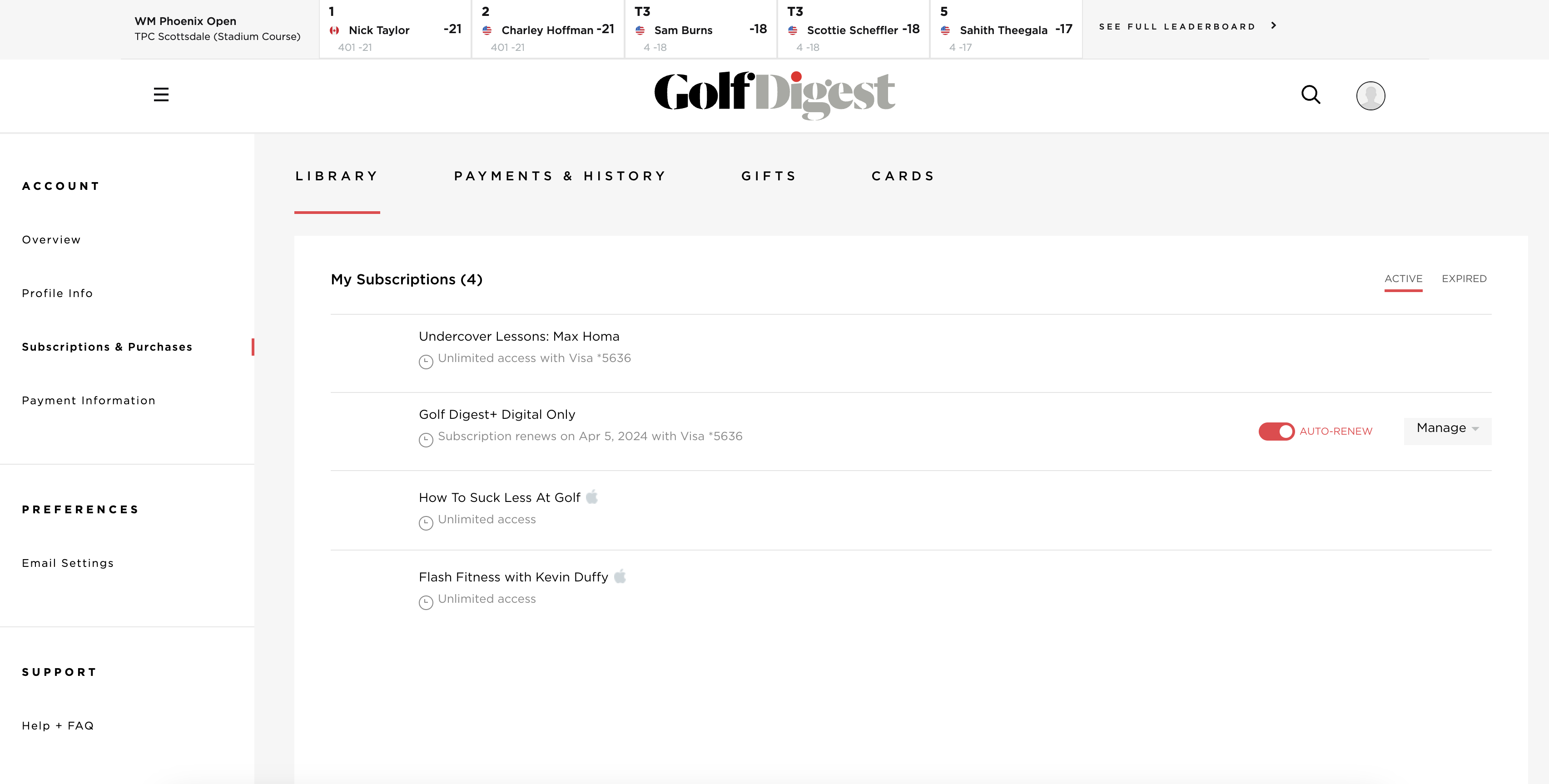
Task: Click the Golf Digest logo
Action: (x=774, y=95)
